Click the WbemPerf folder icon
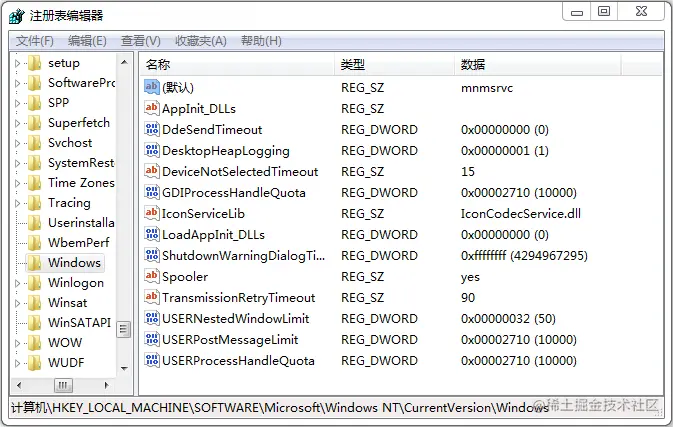Viewport: 673px width, 427px height. 34,242
